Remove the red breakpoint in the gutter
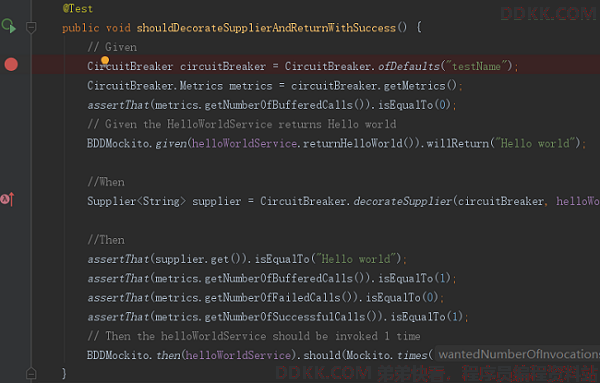Image resolution: width=600 pixels, height=383 pixels. tap(11, 64)
